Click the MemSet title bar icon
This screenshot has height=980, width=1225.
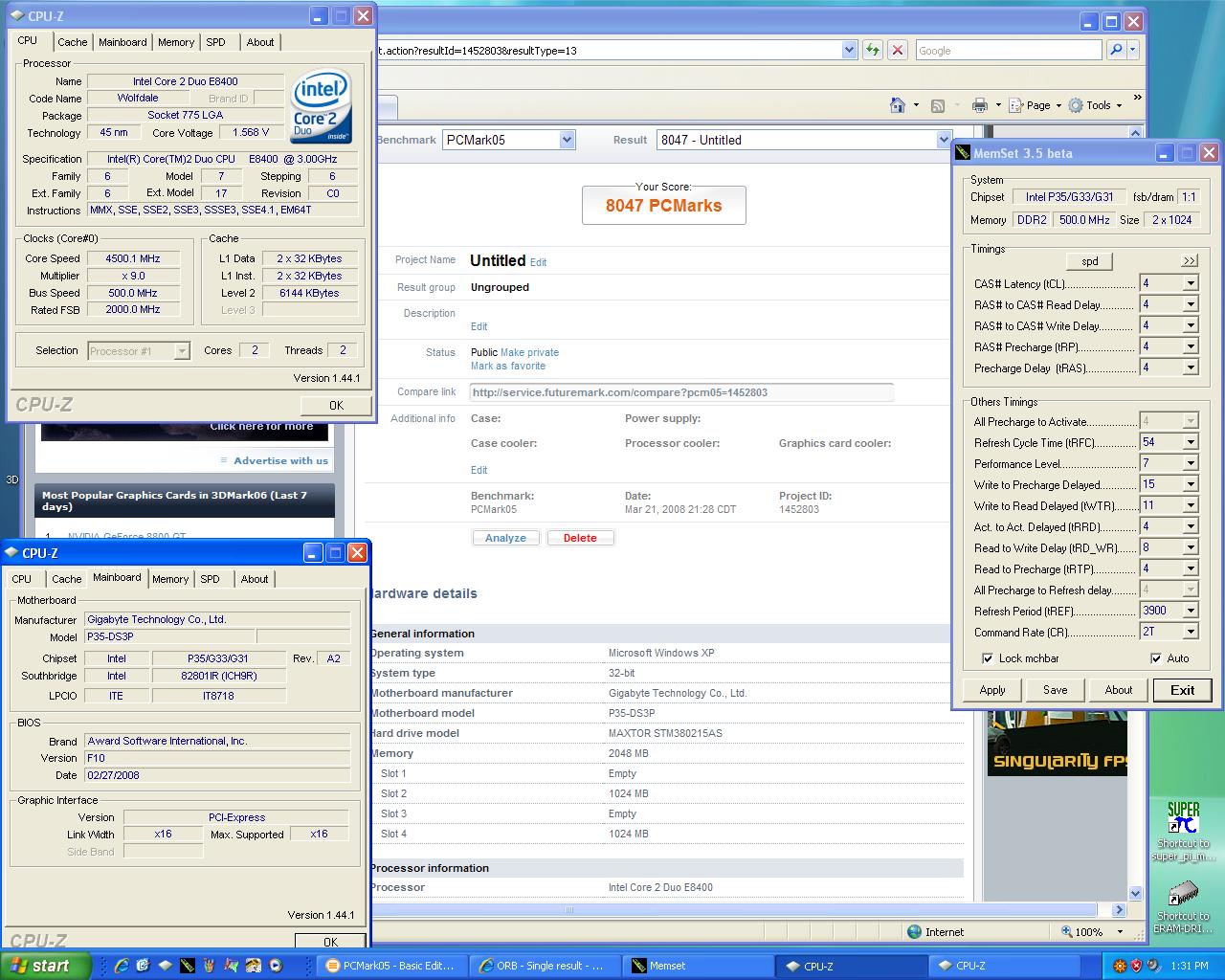(x=962, y=152)
